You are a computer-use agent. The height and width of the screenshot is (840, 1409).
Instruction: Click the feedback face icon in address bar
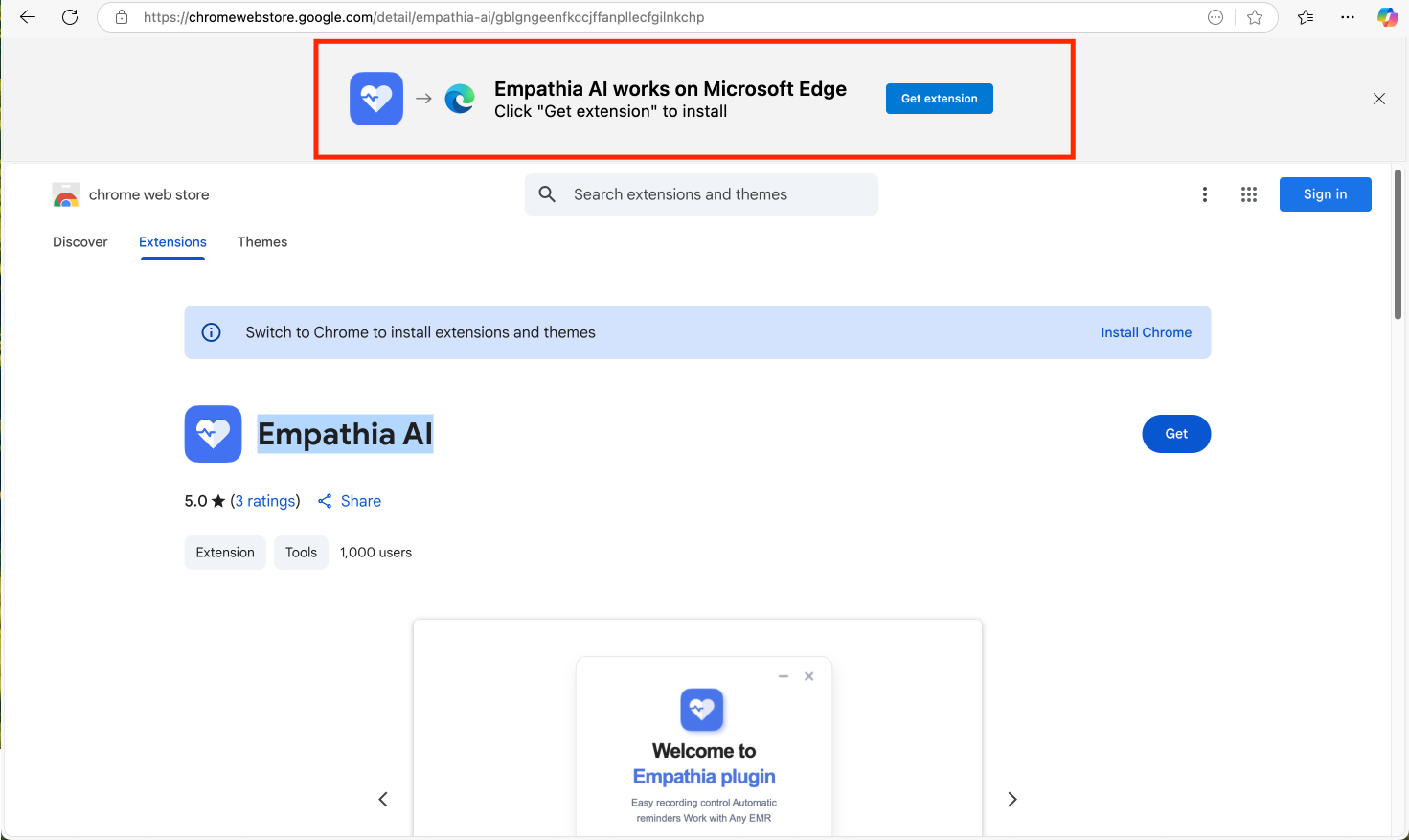(x=1216, y=17)
